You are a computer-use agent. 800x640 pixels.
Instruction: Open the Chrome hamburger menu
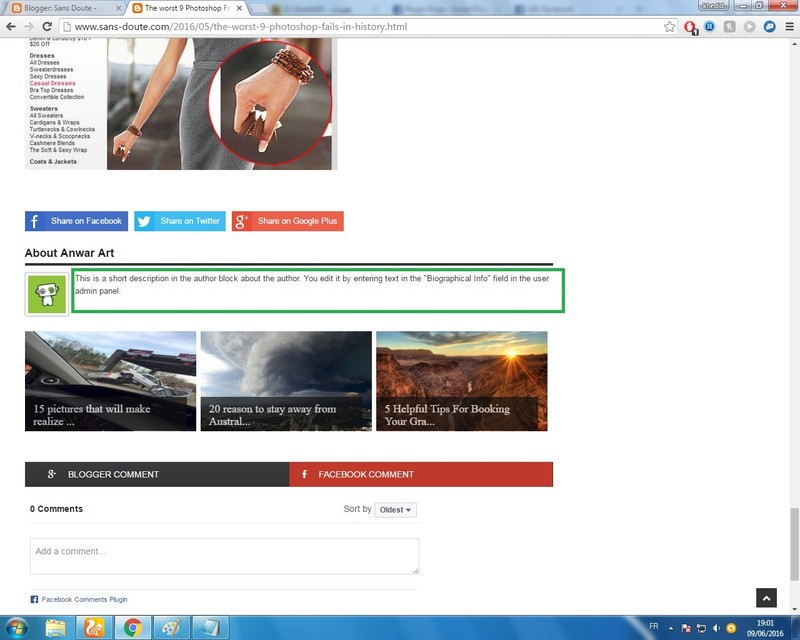pos(789,27)
